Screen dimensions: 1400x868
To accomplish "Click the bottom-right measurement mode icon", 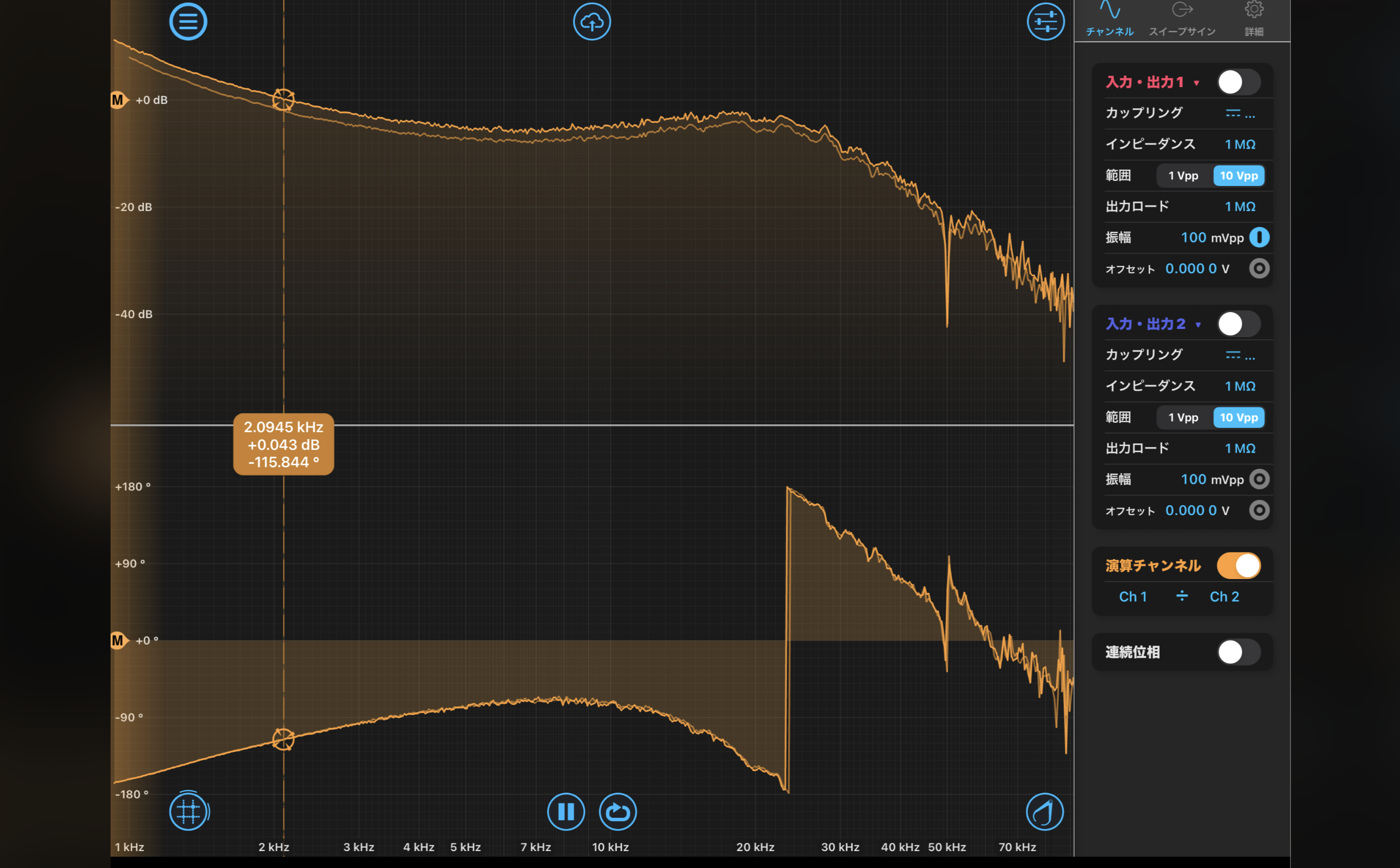I will point(1044,811).
